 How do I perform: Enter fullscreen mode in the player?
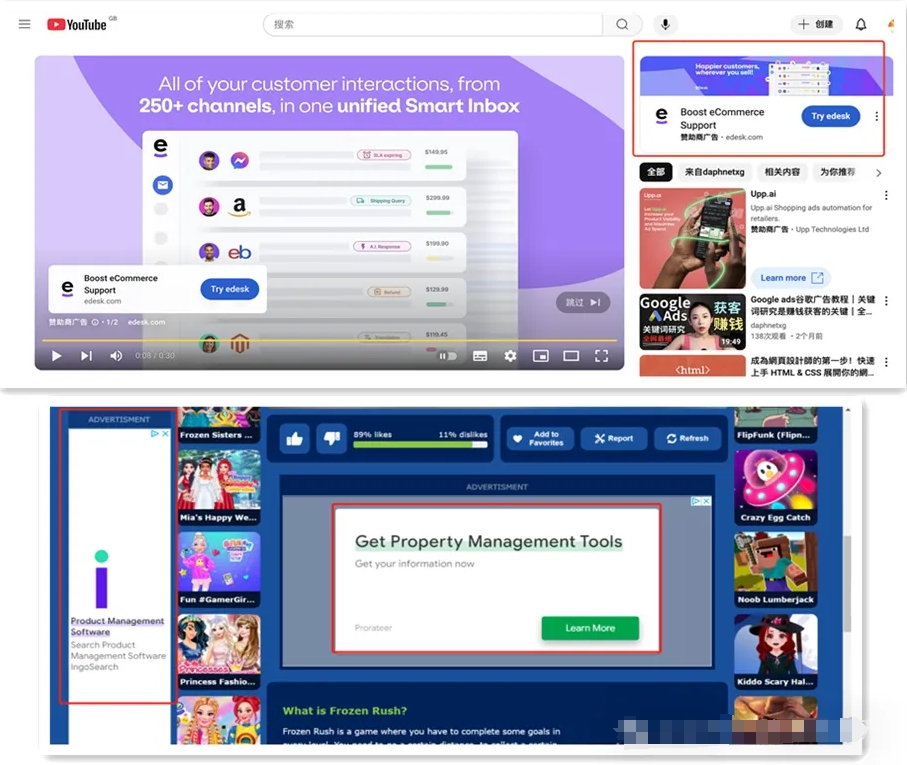coord(601,356)
